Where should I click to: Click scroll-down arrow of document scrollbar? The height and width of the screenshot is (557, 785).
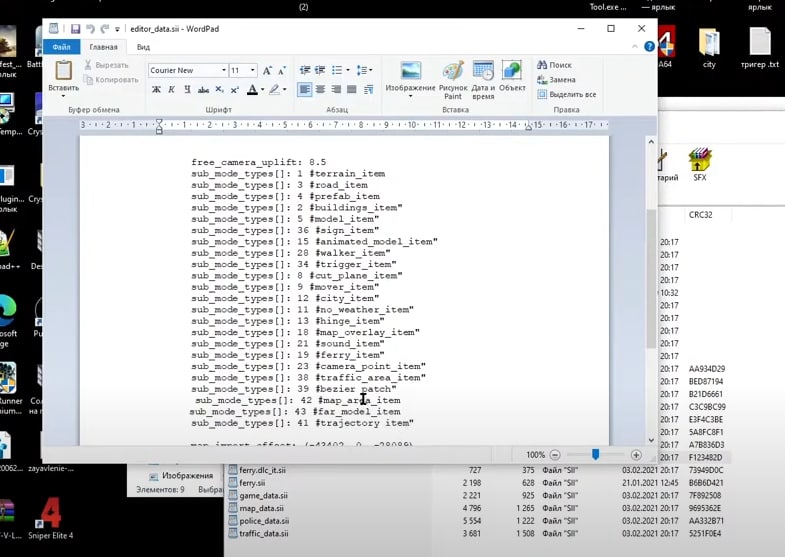click(x=651, y=440)
